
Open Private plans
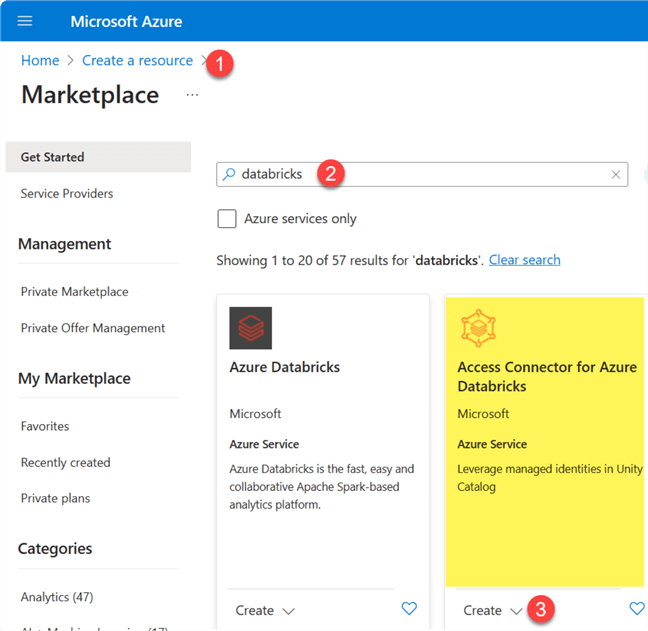pos(55,498)
